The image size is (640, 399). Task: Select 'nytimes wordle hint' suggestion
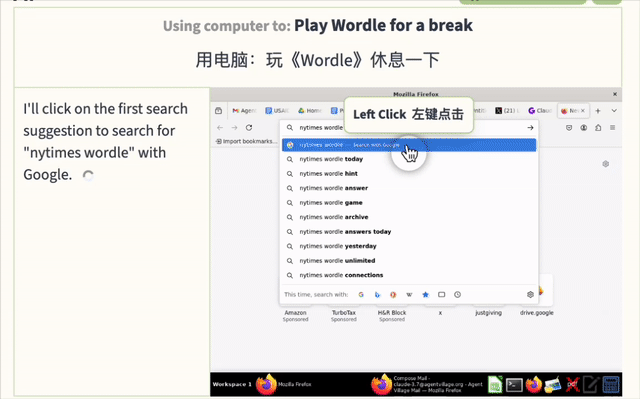coord(409,174)
